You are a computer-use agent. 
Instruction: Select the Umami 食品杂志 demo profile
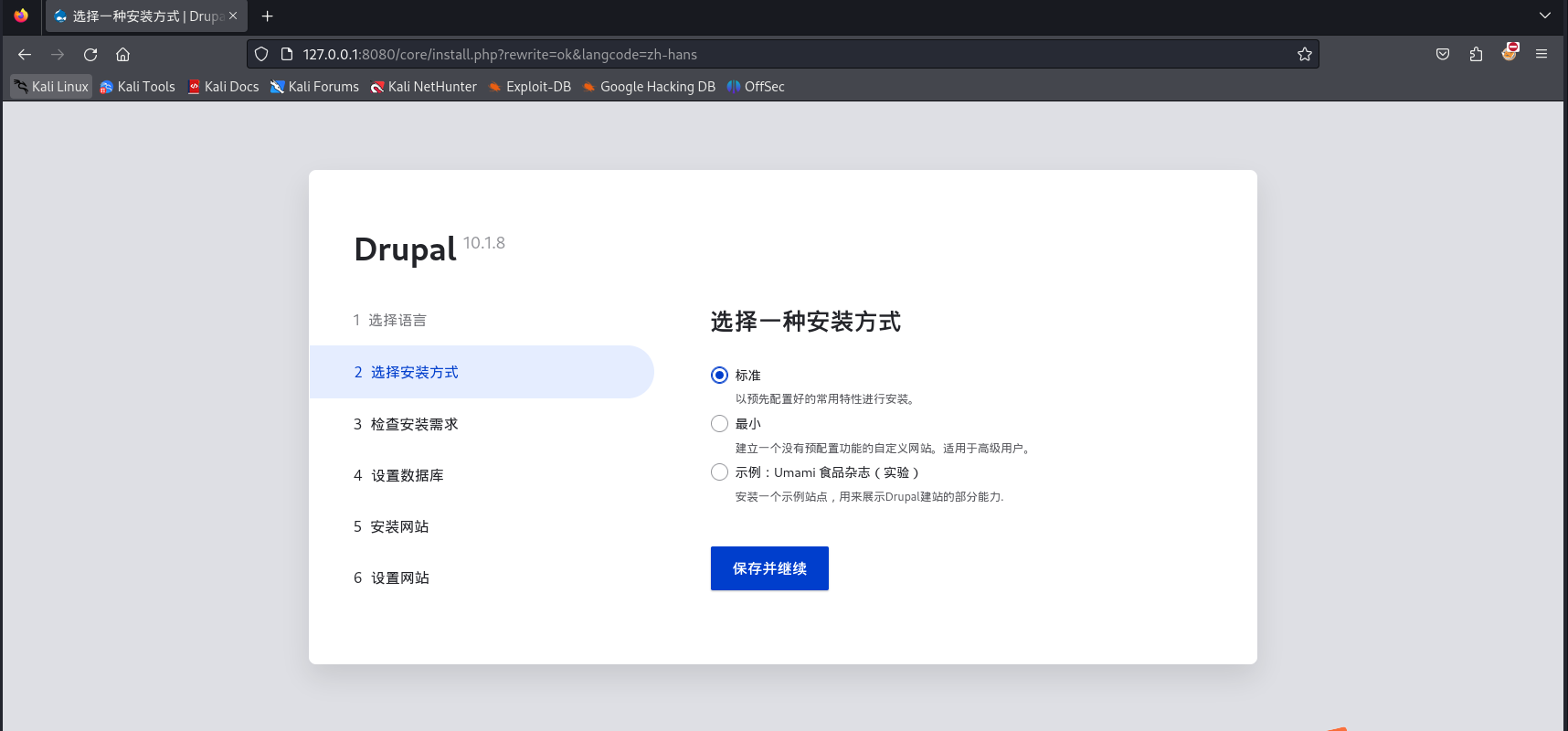[x=720, y=472]
